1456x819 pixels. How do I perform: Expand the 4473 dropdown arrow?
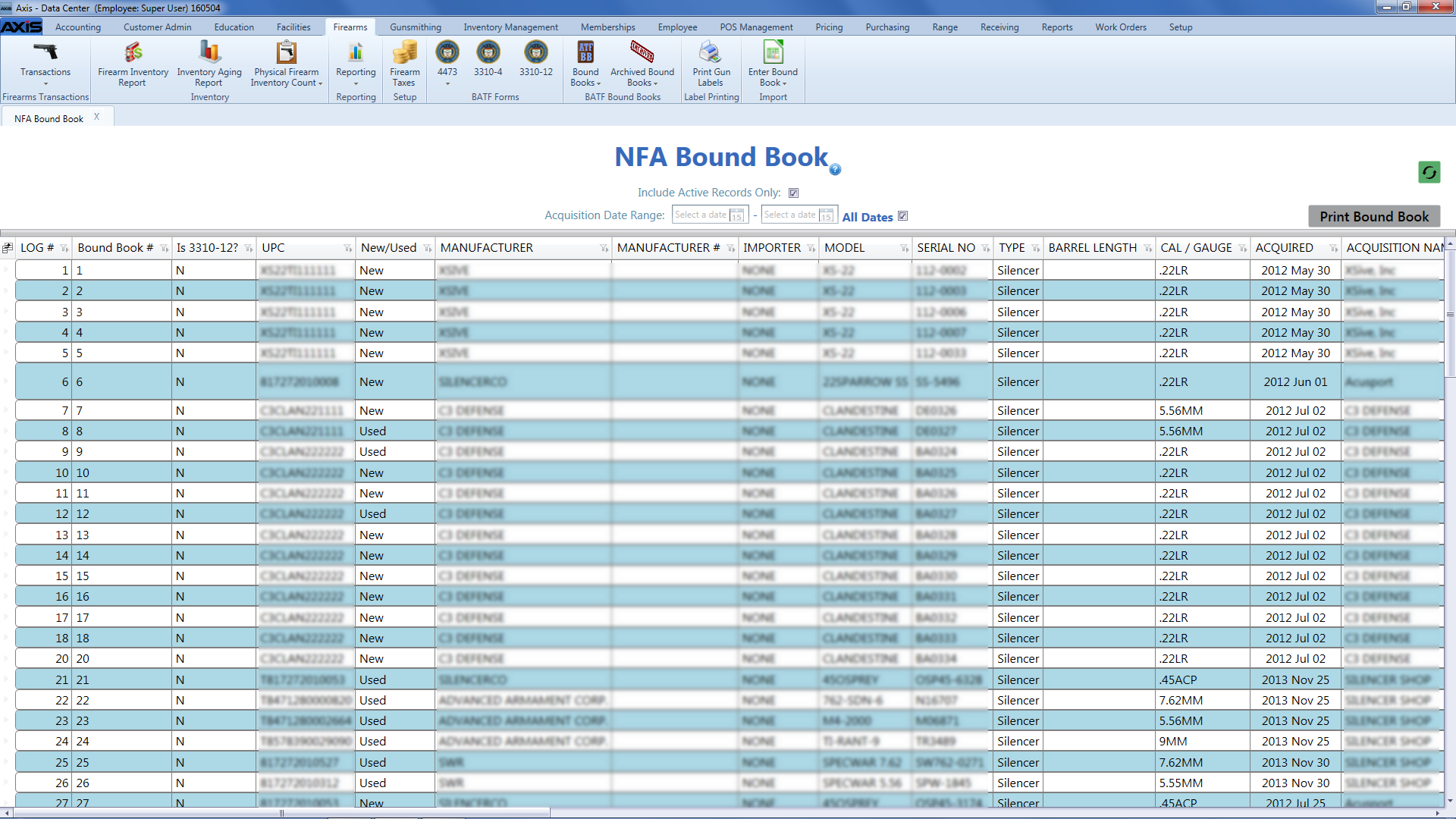[x=447, y=83]
